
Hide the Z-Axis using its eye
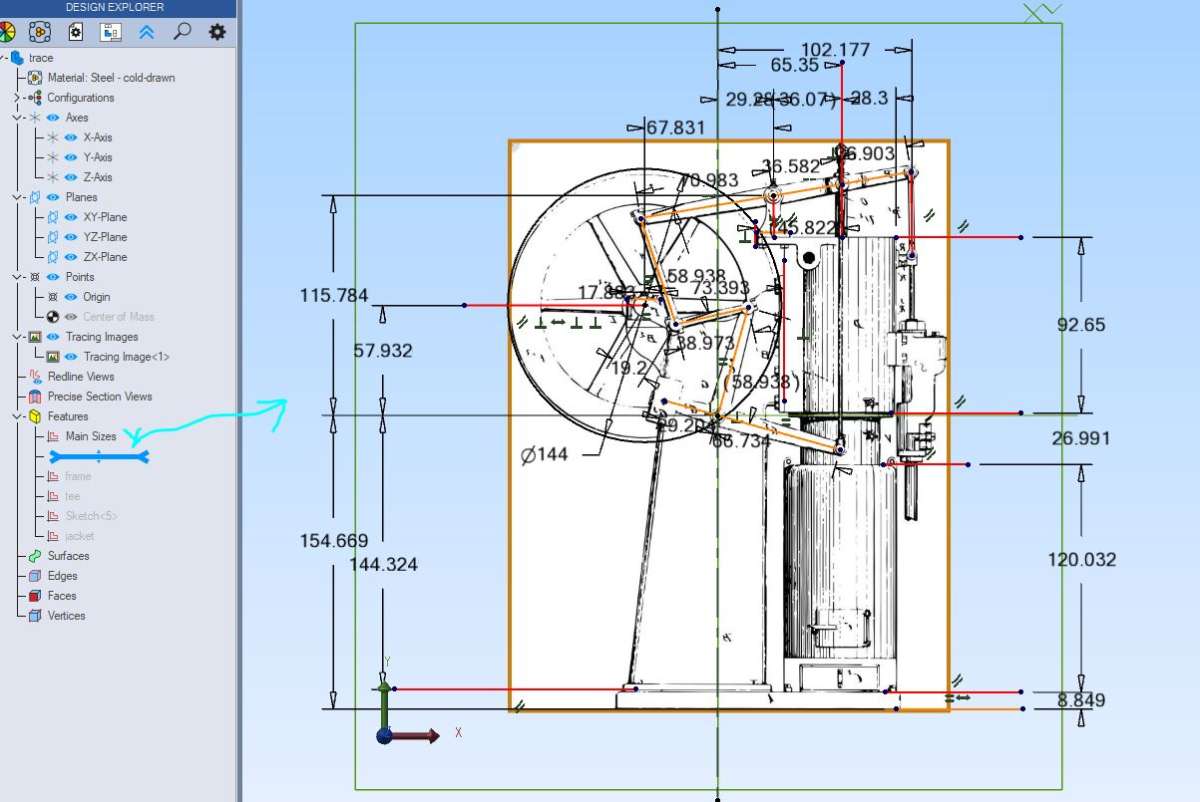coord(71,177)
